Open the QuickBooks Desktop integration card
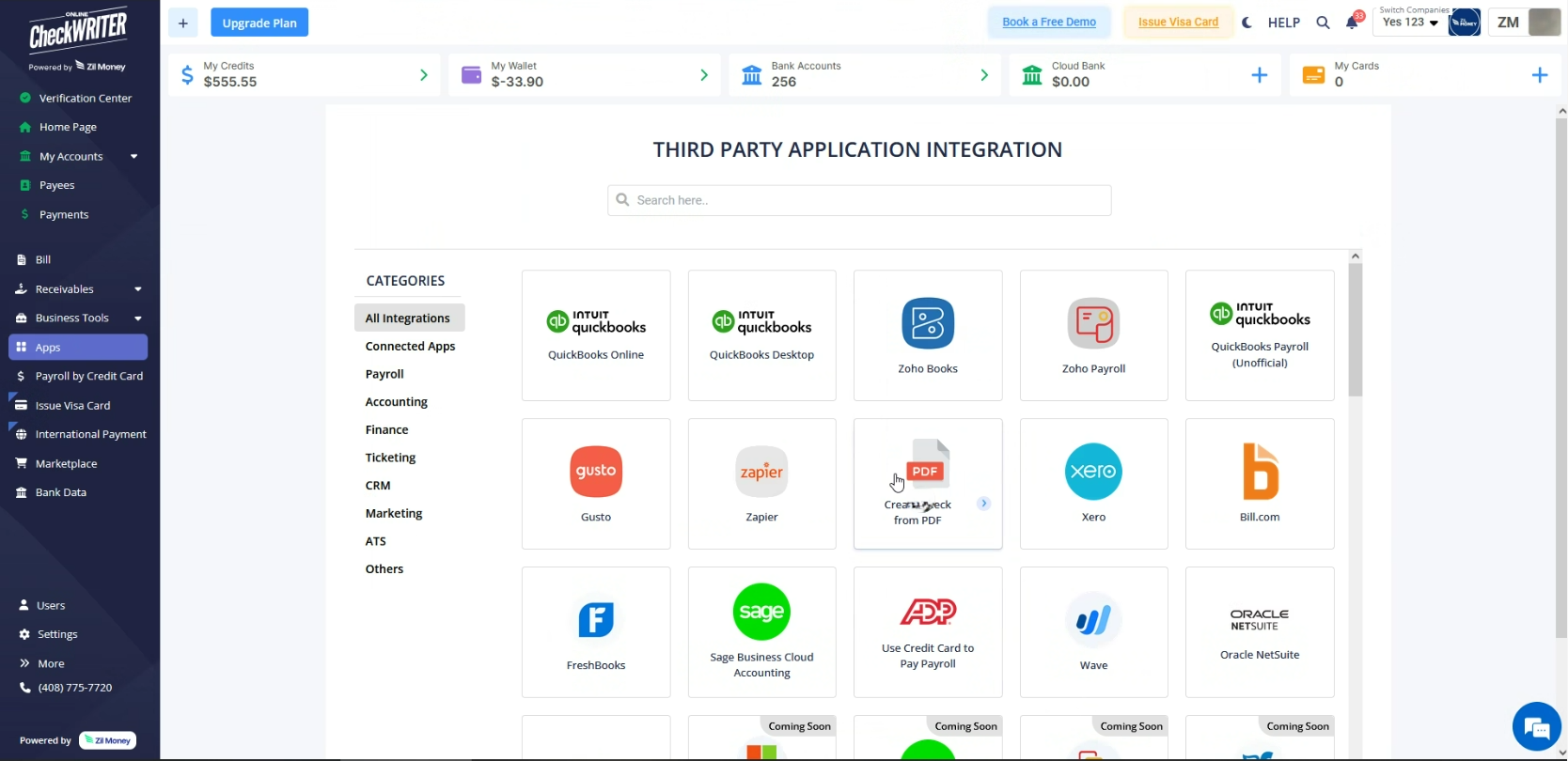The image size is (1568, 761). click(761, 335)
